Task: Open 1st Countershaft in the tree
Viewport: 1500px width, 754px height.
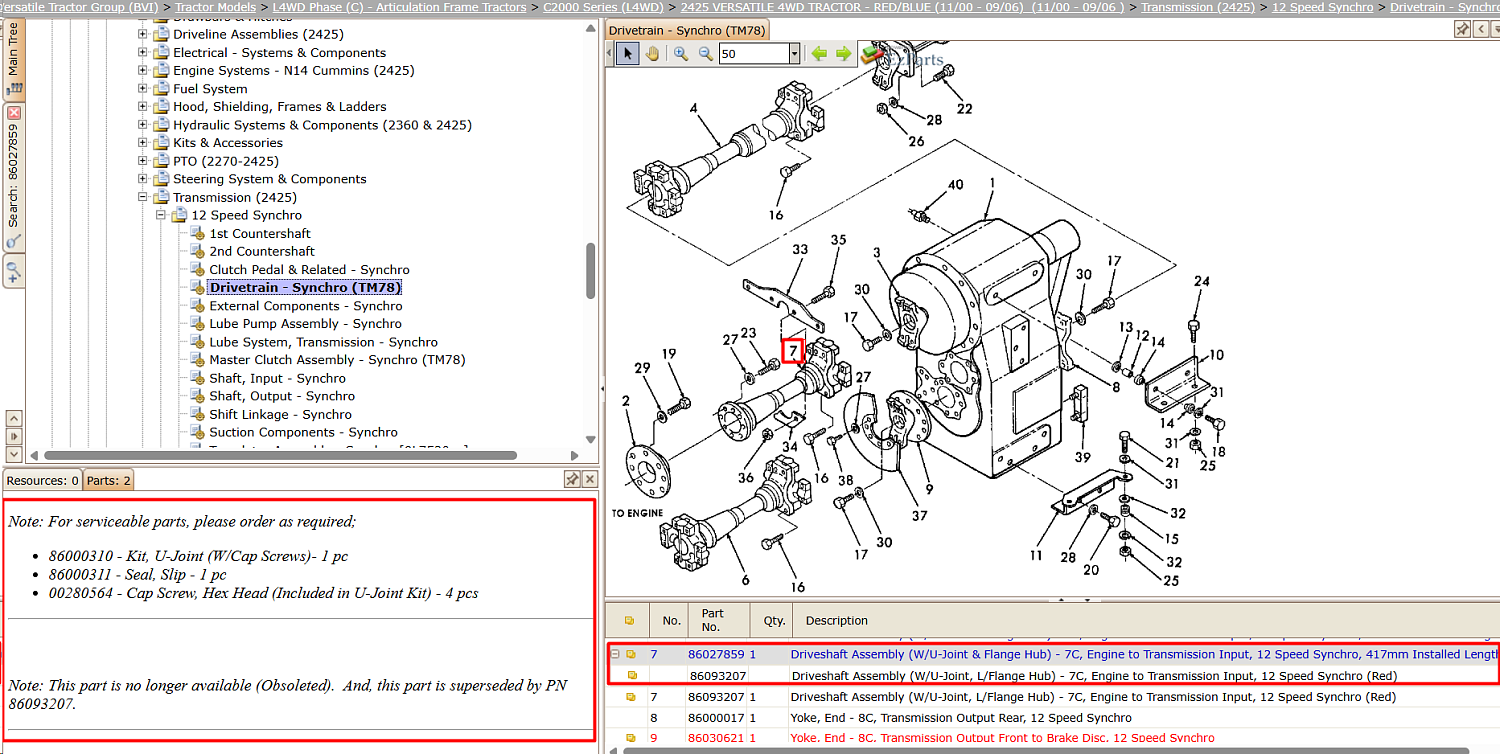Action: [x=260, y=233]
